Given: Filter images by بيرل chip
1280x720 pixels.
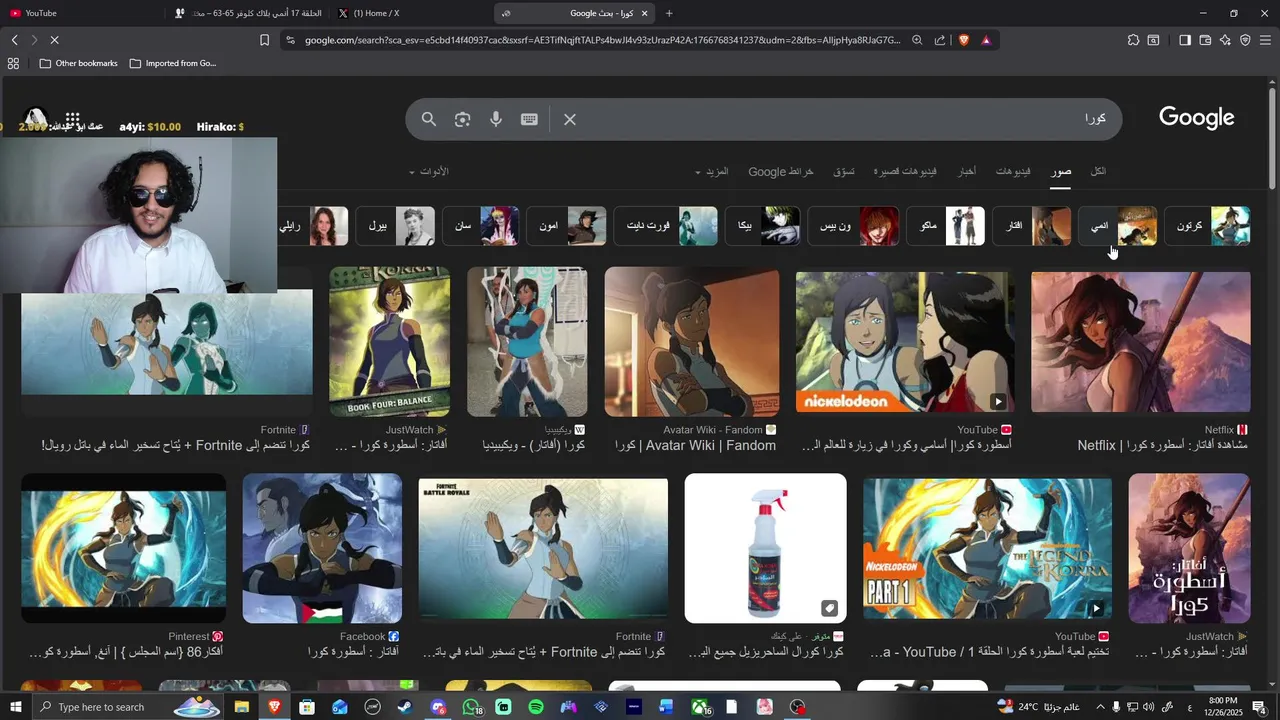Looking at the screenshot, I should [395, 226].
